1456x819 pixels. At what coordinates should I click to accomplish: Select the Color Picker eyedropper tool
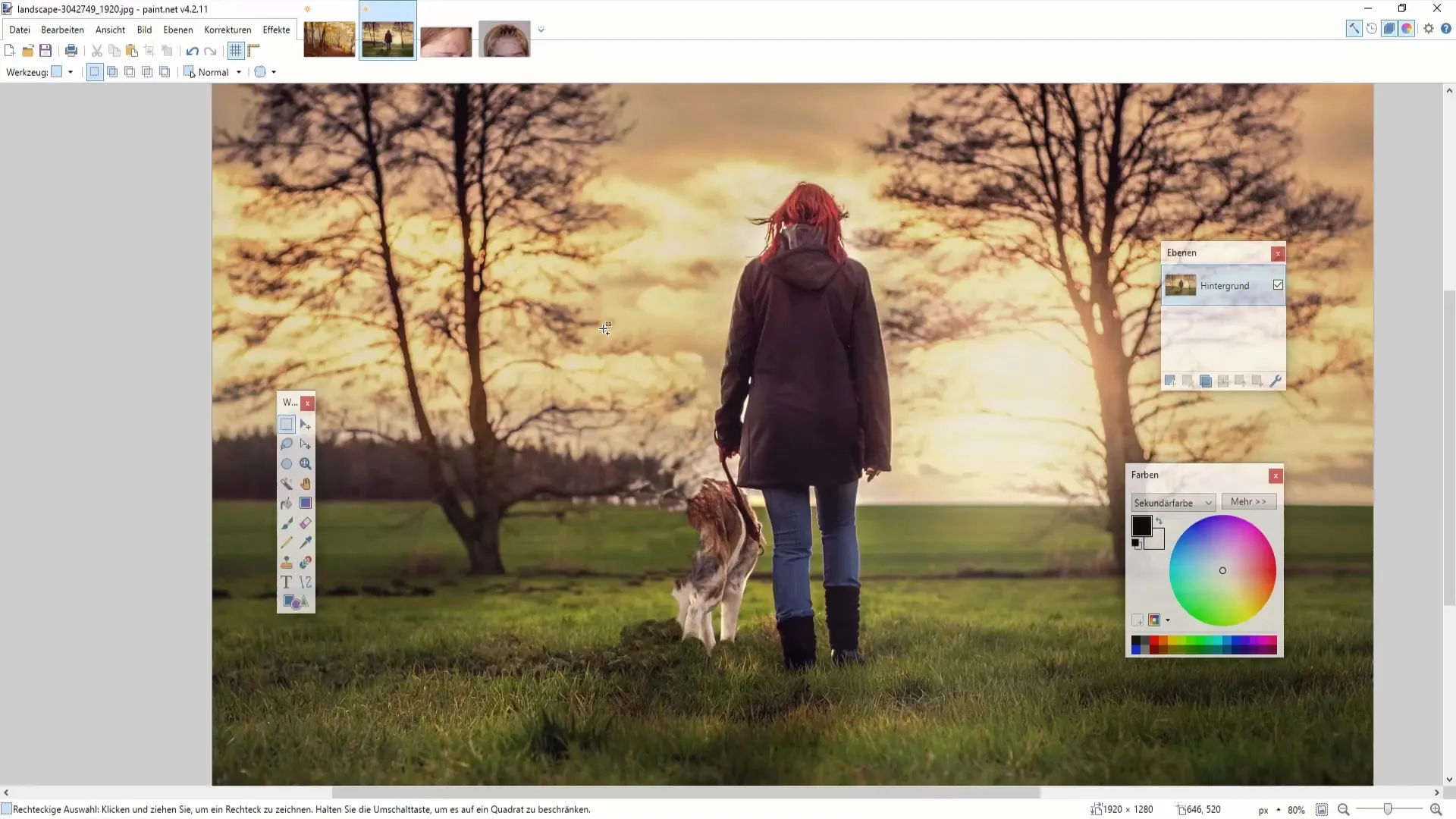pos(306,543)
